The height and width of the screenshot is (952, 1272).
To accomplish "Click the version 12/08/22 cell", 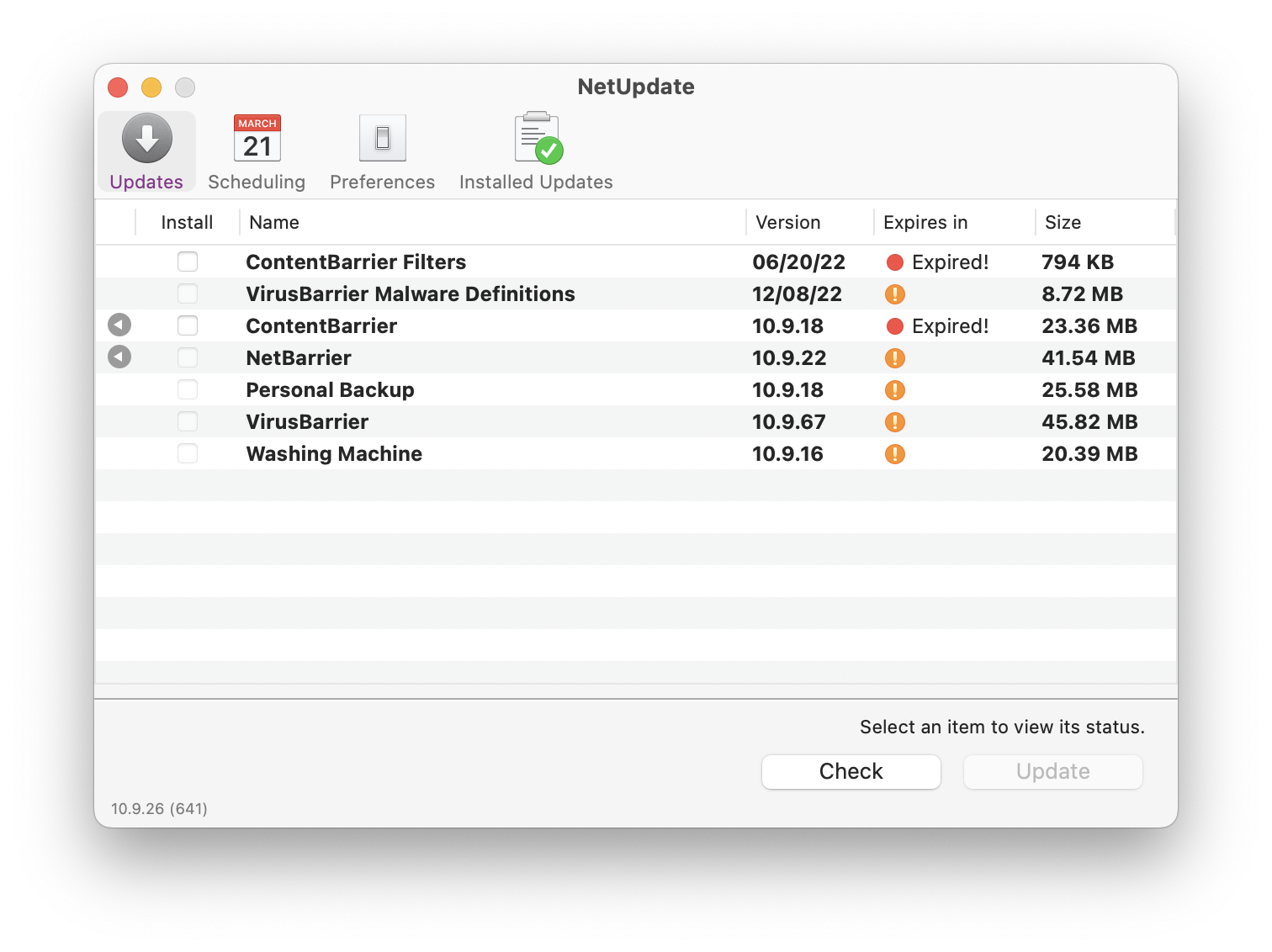I will [797, 294].
